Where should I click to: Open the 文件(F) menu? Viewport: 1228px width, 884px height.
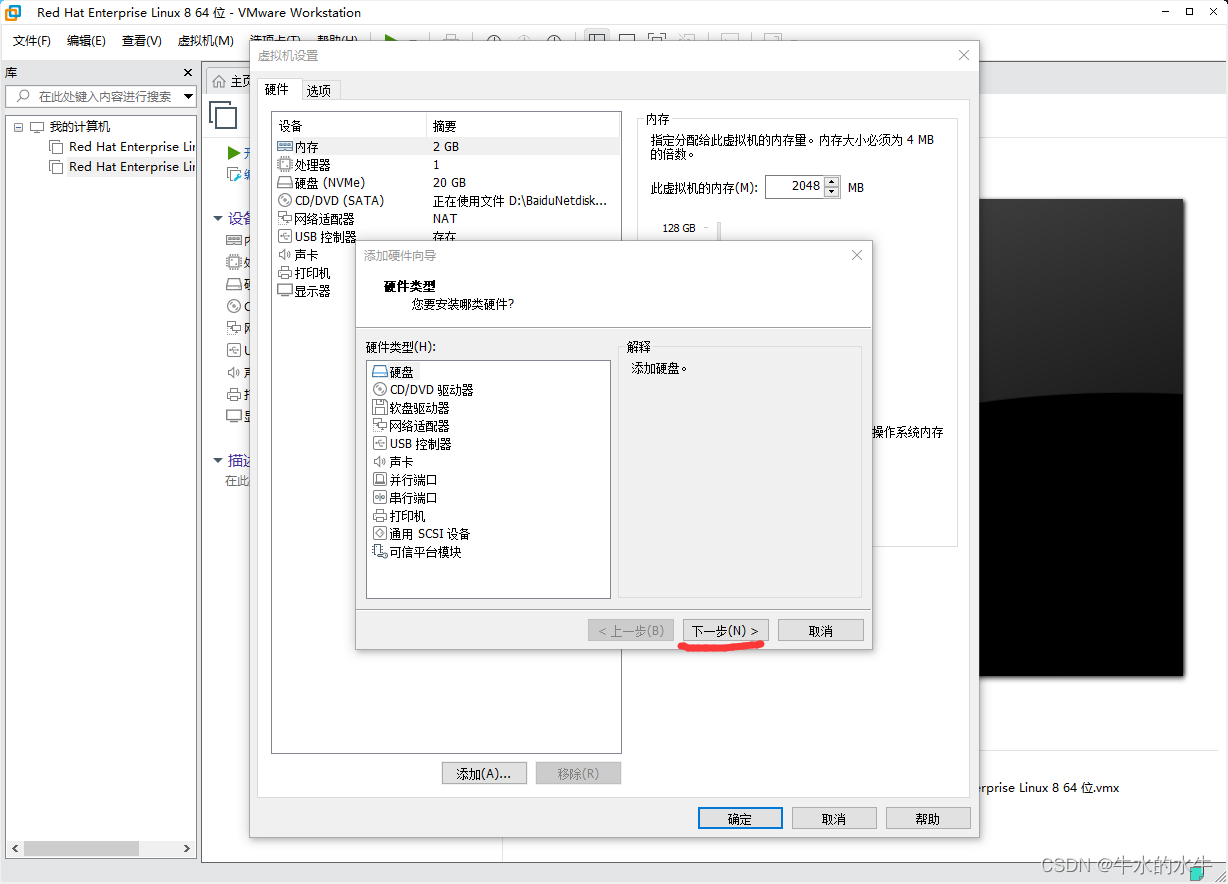click(x=32, y=41)
